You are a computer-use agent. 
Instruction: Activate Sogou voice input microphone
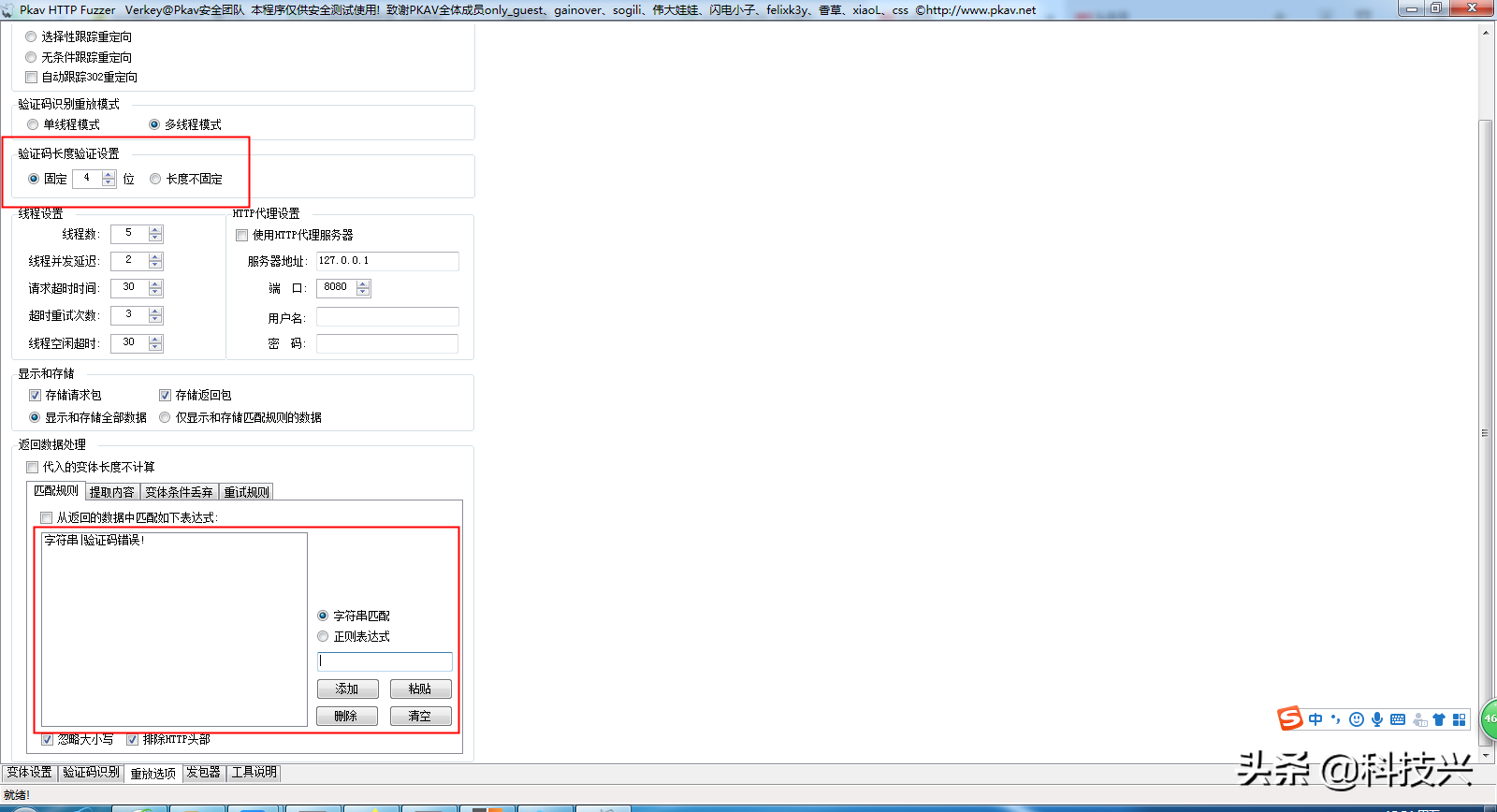click(x=1377, y=719)
